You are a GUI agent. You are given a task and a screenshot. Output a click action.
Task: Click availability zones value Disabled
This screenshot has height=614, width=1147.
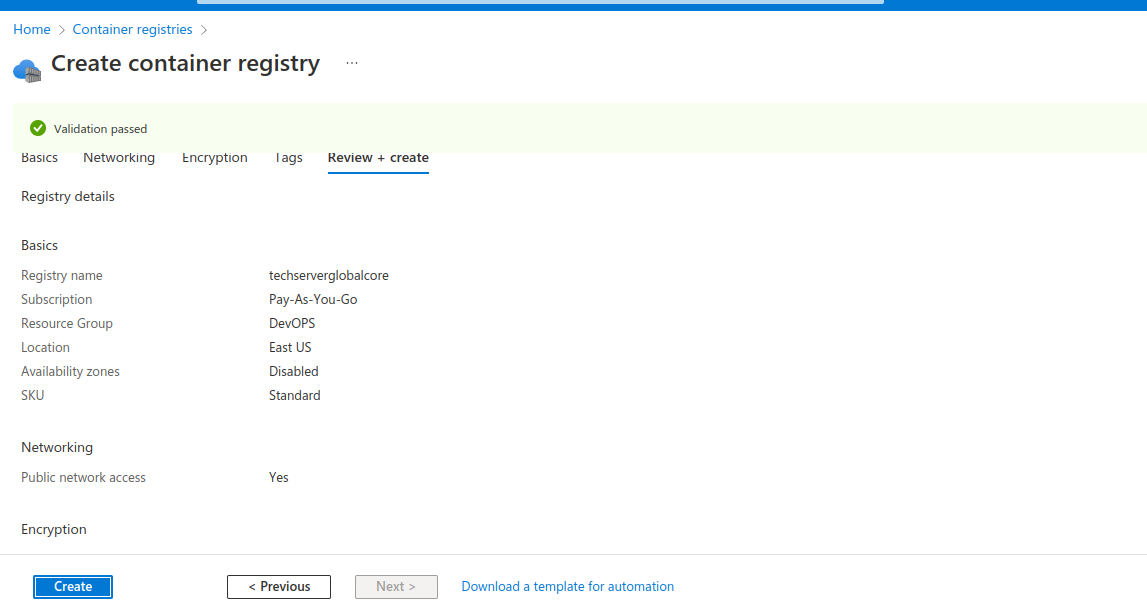pos(293,371)
